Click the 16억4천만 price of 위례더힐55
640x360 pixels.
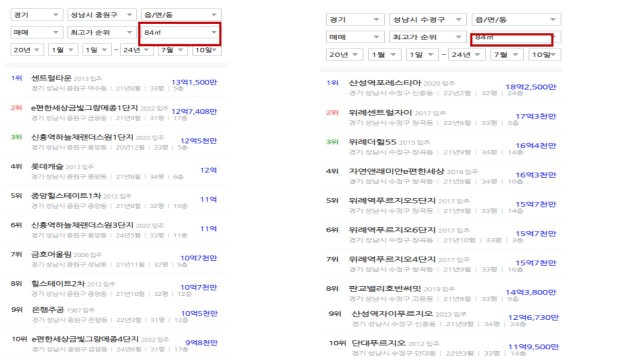536,146
